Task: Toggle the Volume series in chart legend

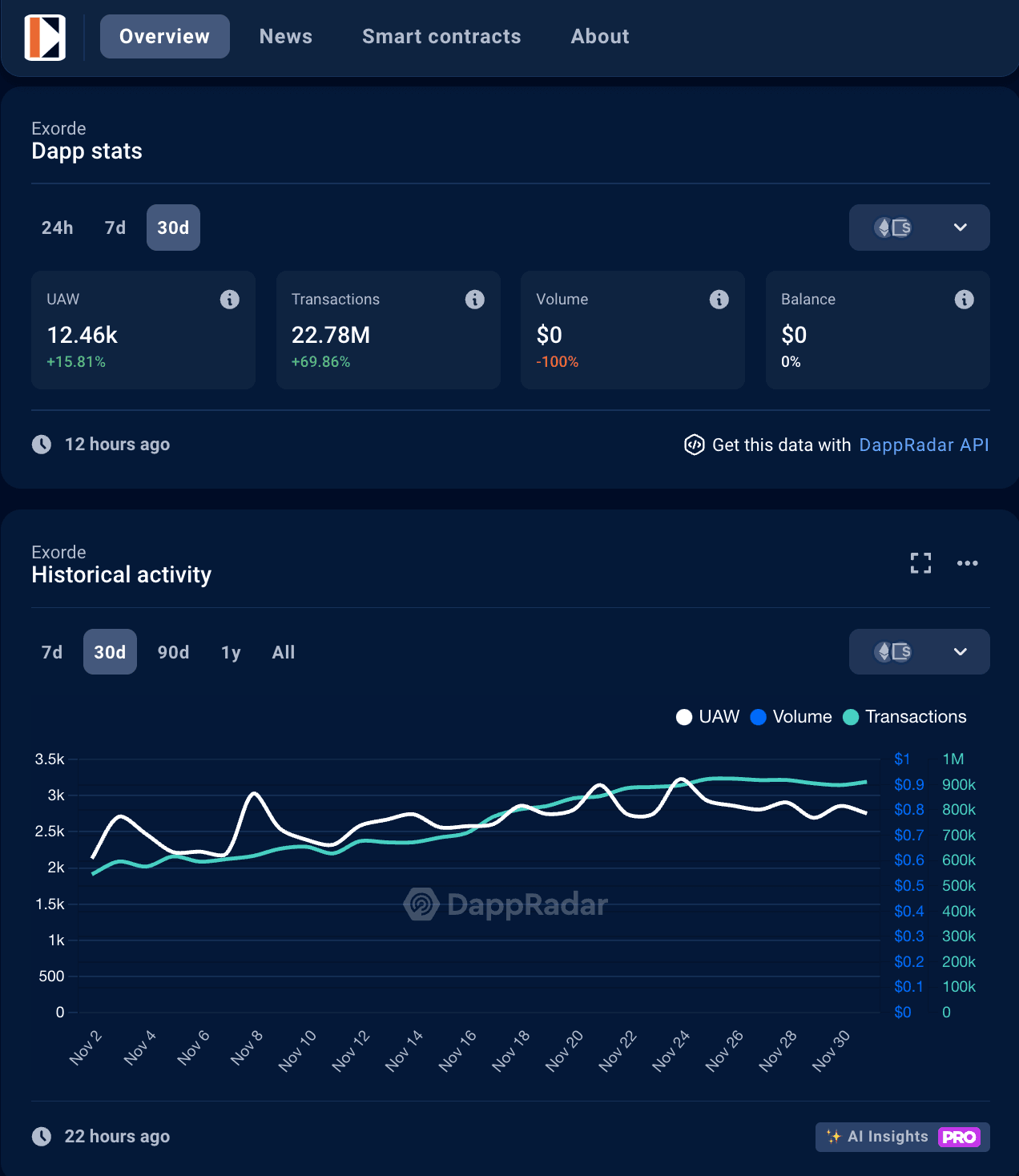Action: click(791, 717)
